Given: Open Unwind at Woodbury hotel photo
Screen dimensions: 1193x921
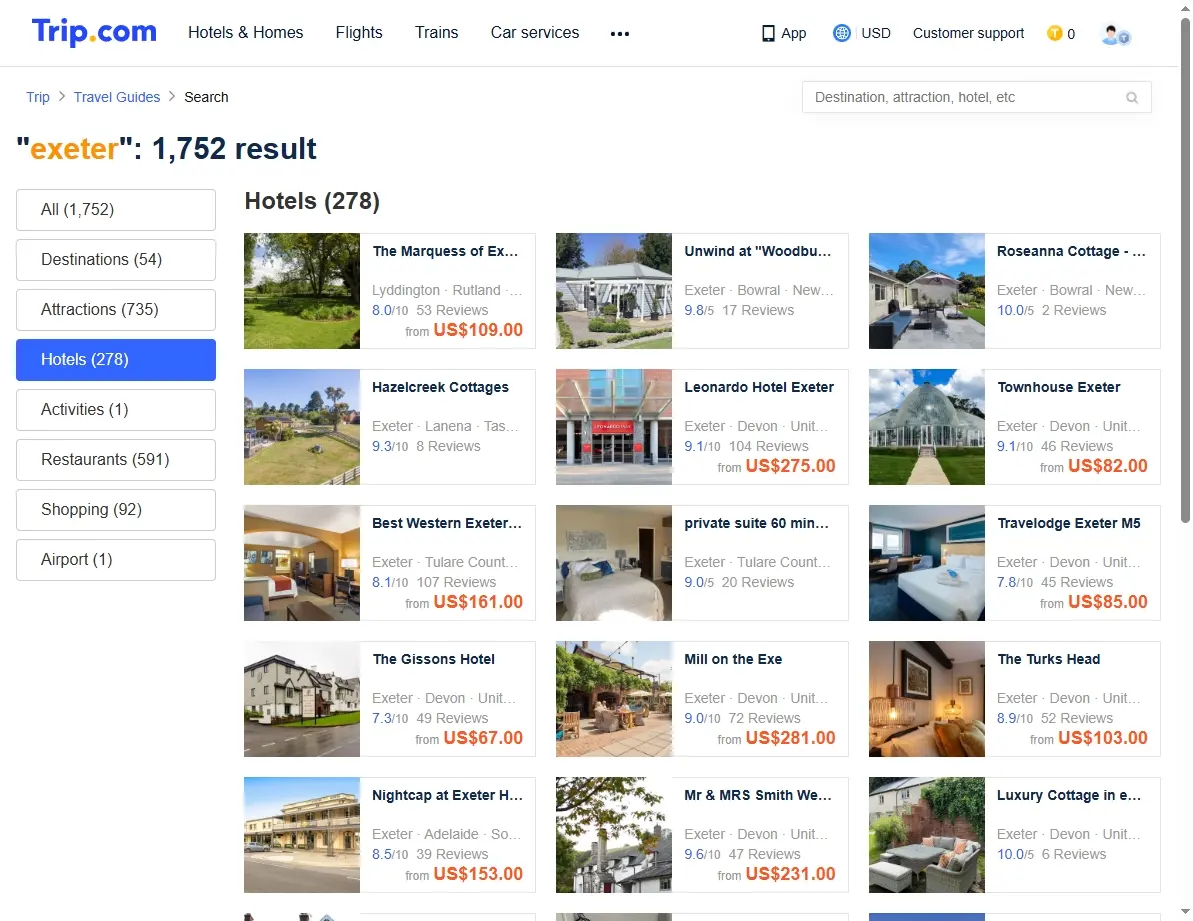Looking at the screenshot, I should coord(613,291).
